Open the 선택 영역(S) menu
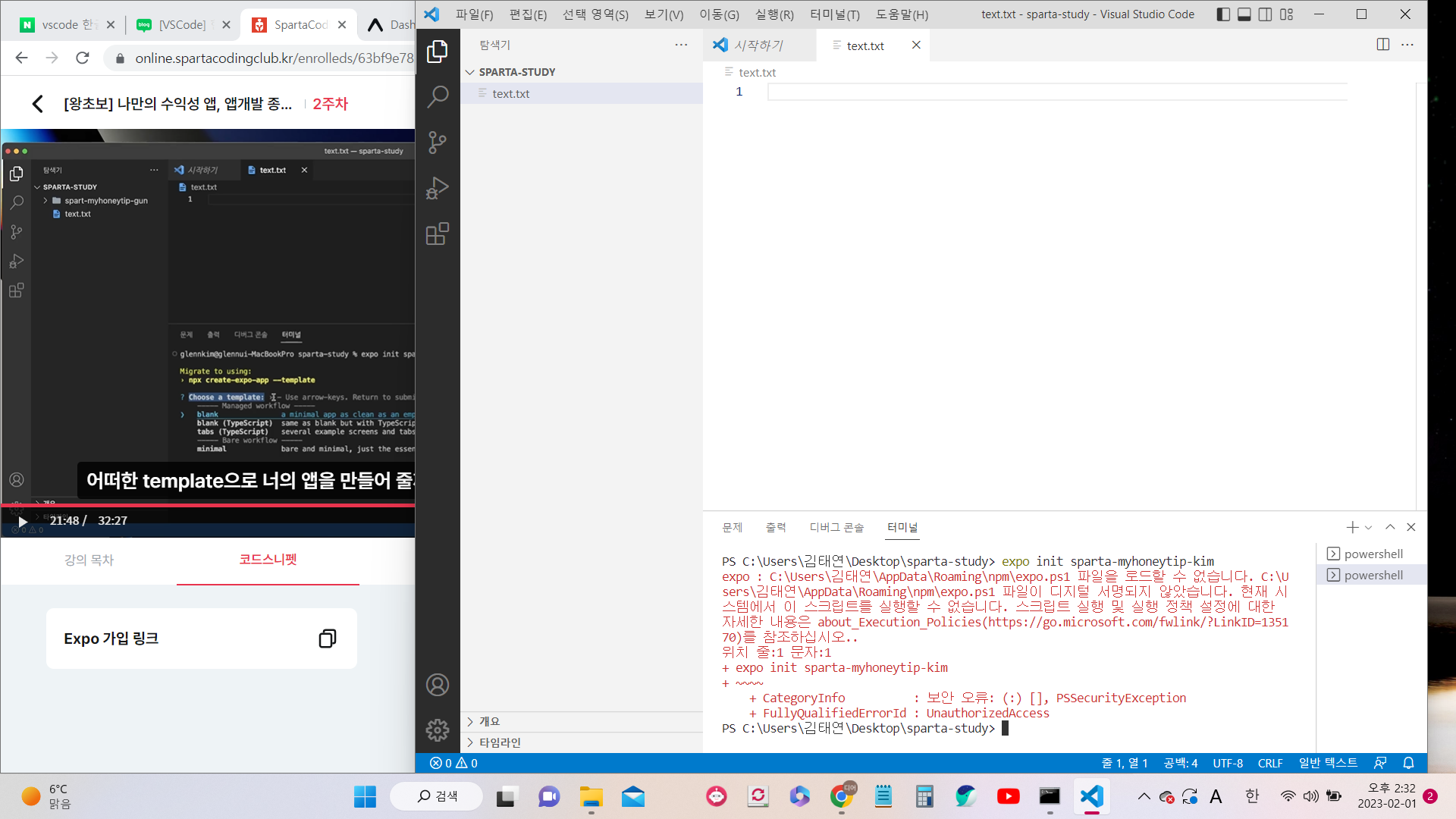The image size is (1456, 819). point(595,14)
